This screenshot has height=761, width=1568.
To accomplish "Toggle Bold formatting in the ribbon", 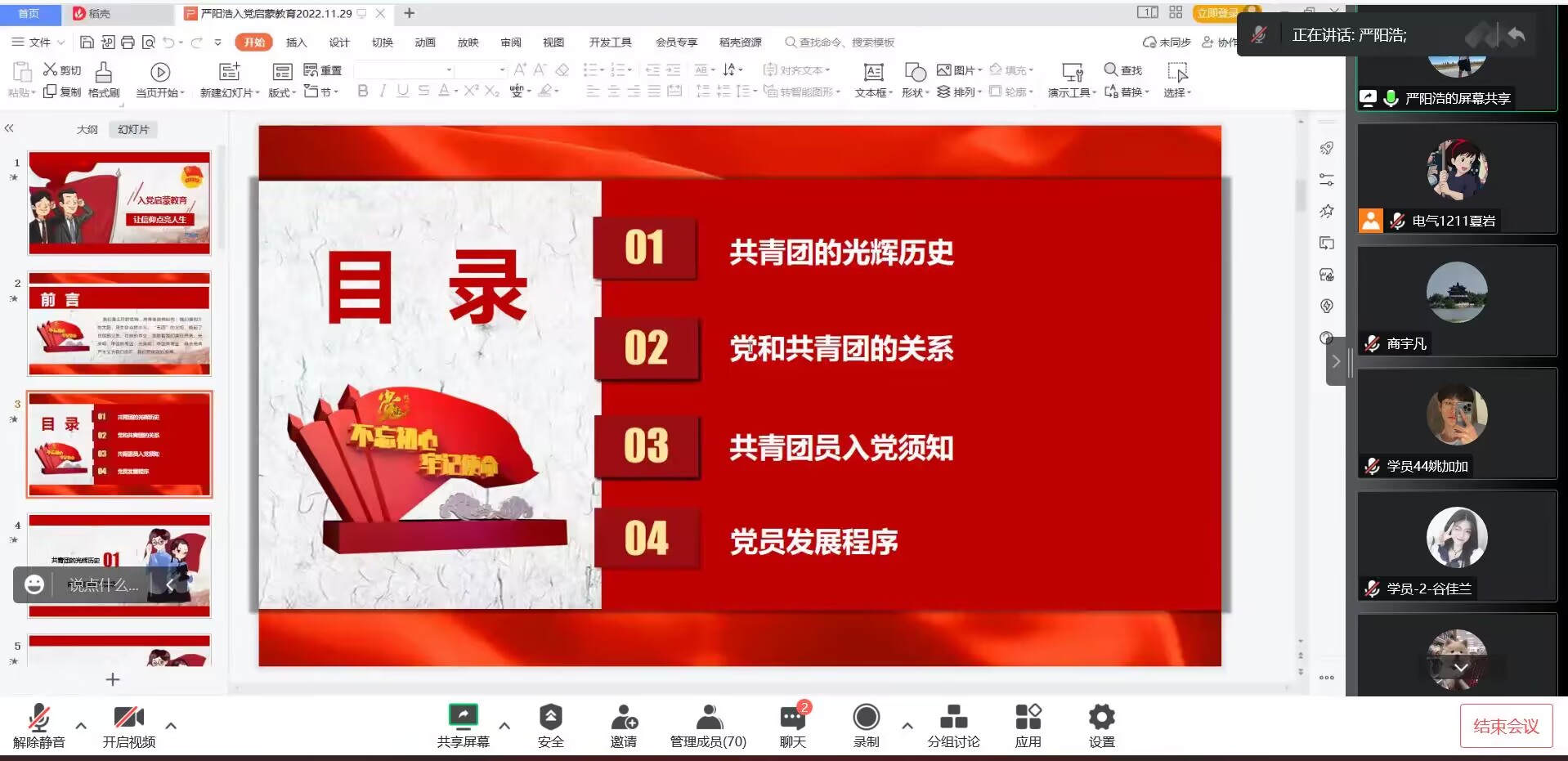I will [x=363, y=91].
